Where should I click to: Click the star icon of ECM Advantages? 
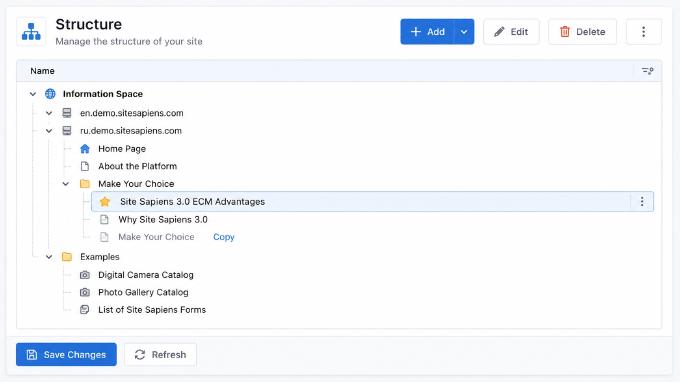pos(105,202)
